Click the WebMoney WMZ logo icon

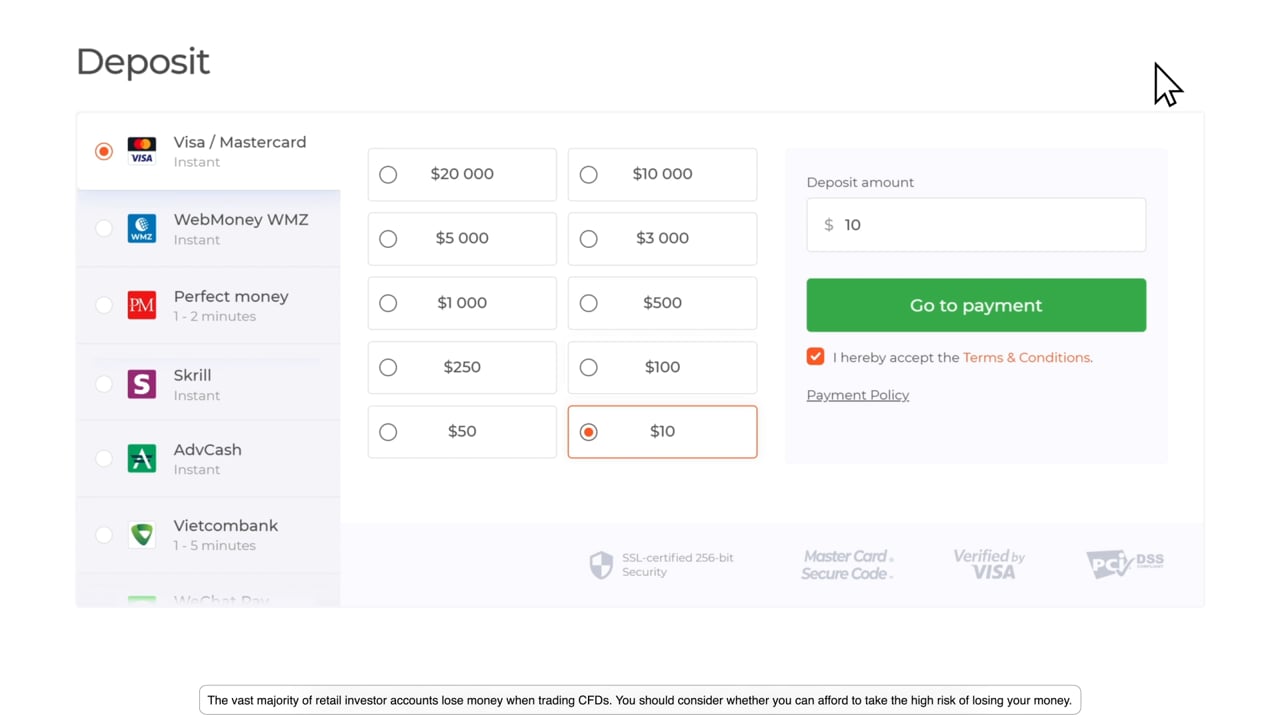pyautogui.click(x=142, y=229)
